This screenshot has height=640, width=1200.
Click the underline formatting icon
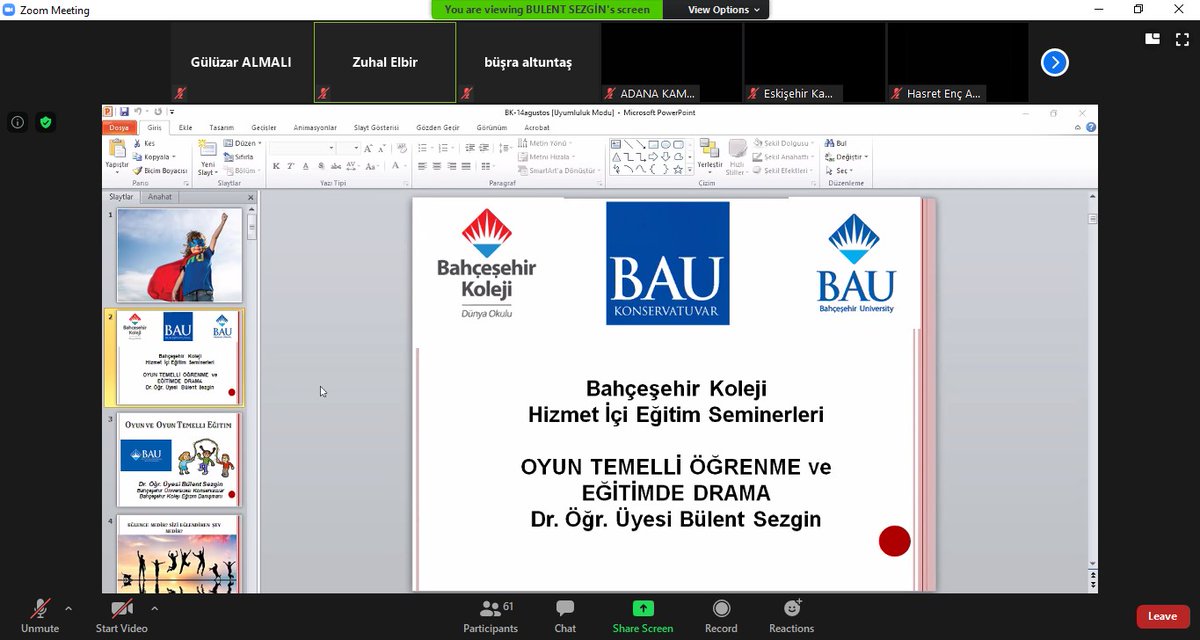[x=306, y=166]
